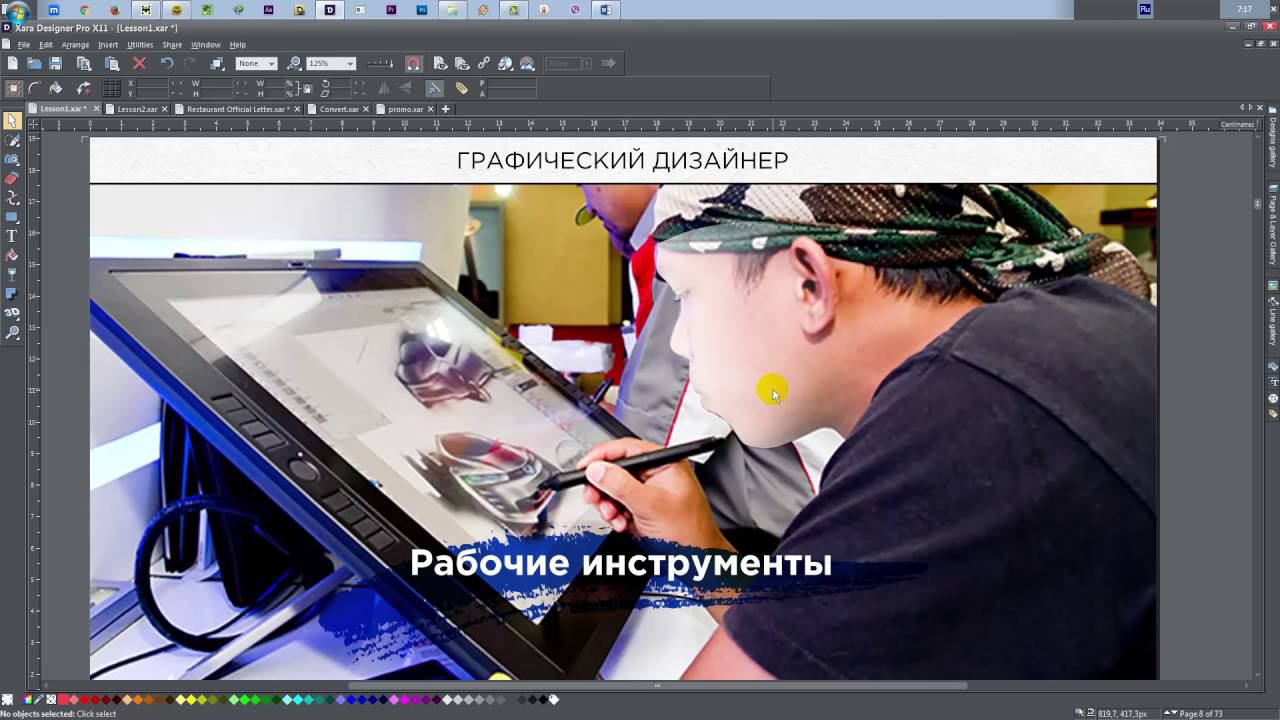
Task: Apply the white swatch at line end
Action: pos(553,700)
